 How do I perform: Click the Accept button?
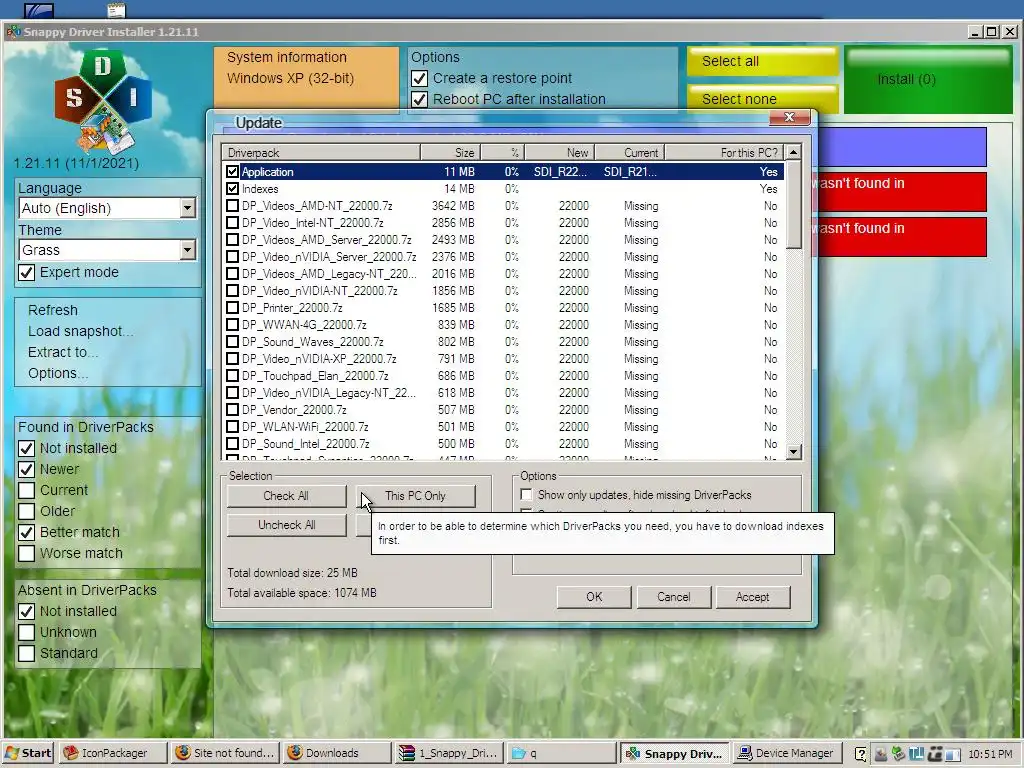pos(752,597)
